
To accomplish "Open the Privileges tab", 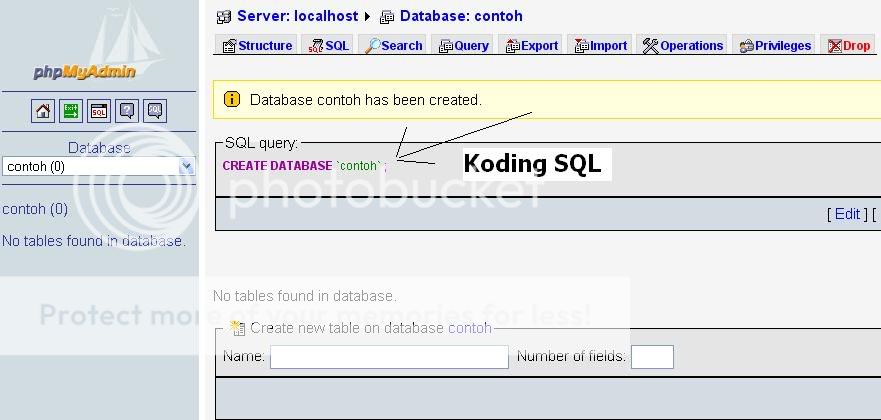I will click(x=775, y=45).
